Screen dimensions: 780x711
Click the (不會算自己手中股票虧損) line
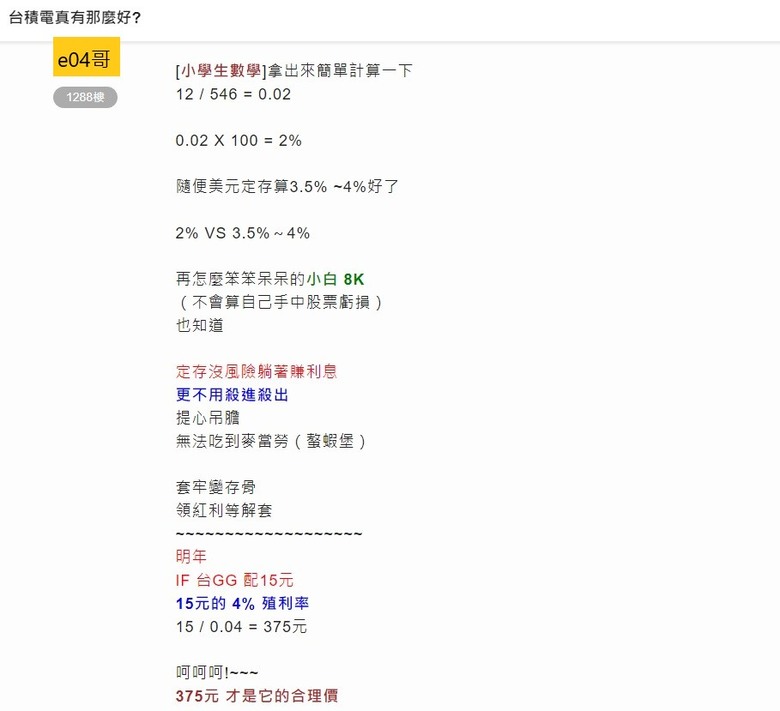pos(279,302)
